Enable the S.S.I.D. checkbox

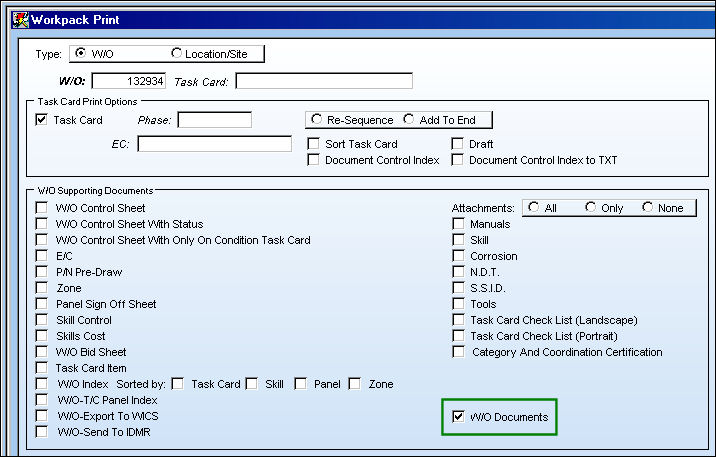tap(458, 288)
